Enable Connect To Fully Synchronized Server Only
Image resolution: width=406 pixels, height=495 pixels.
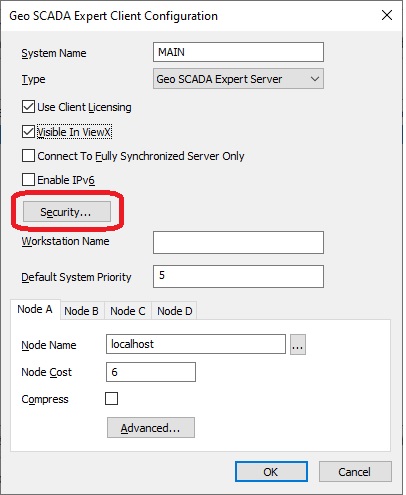tap(28, 156)
